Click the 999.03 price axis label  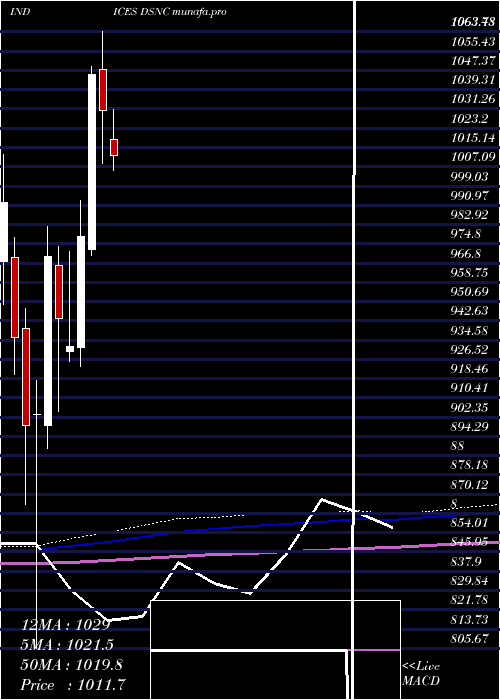click(470, 176)
